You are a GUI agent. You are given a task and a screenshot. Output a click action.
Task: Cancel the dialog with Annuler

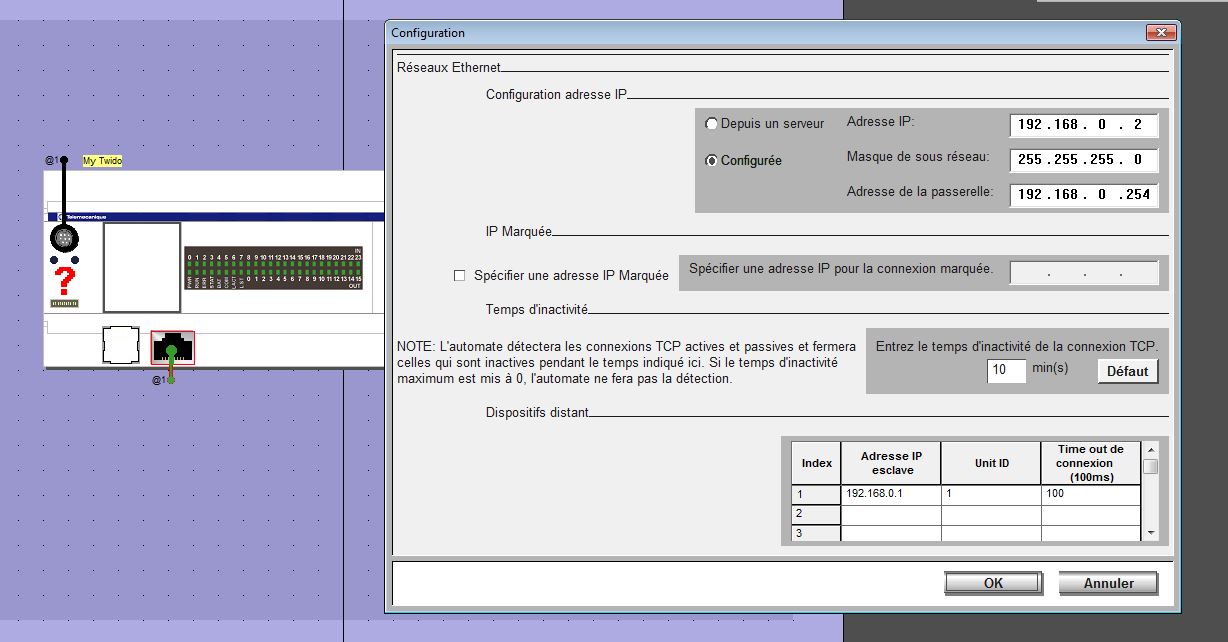(1108, 583)
